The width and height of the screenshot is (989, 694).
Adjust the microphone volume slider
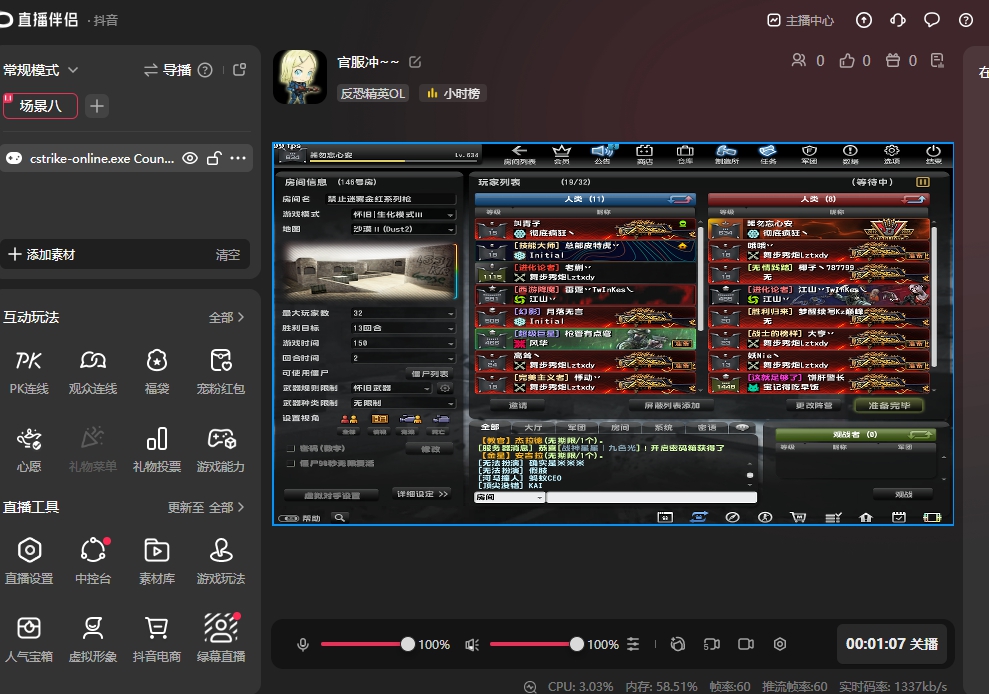tap(365, 644)
